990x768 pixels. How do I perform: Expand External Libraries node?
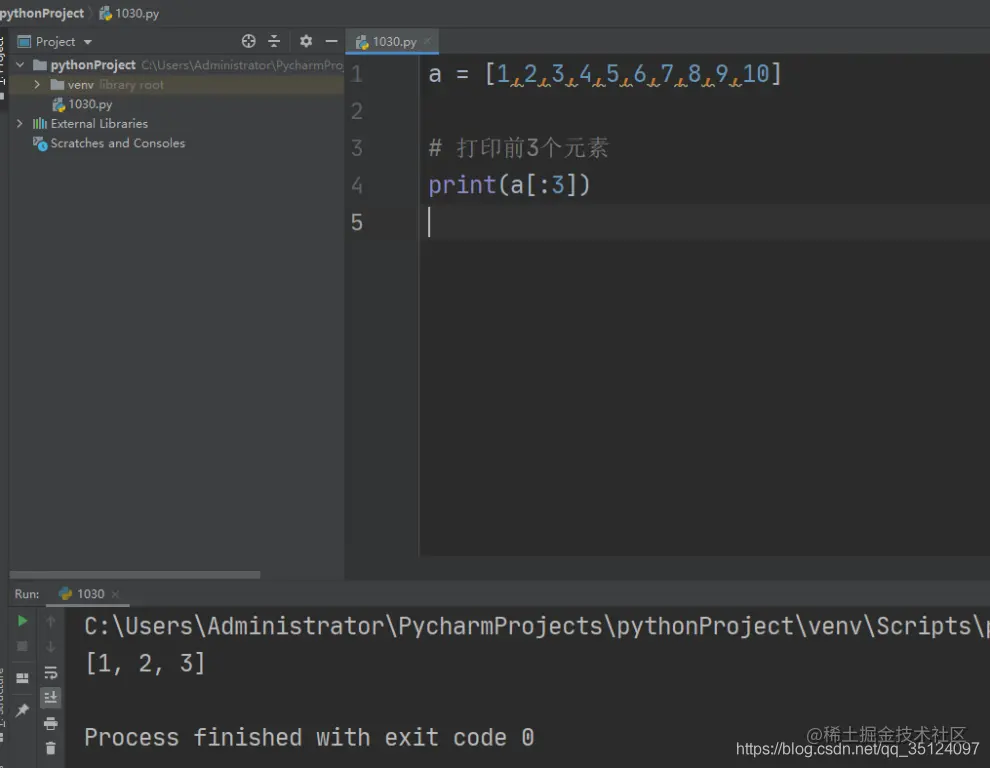tap(20, 123)
